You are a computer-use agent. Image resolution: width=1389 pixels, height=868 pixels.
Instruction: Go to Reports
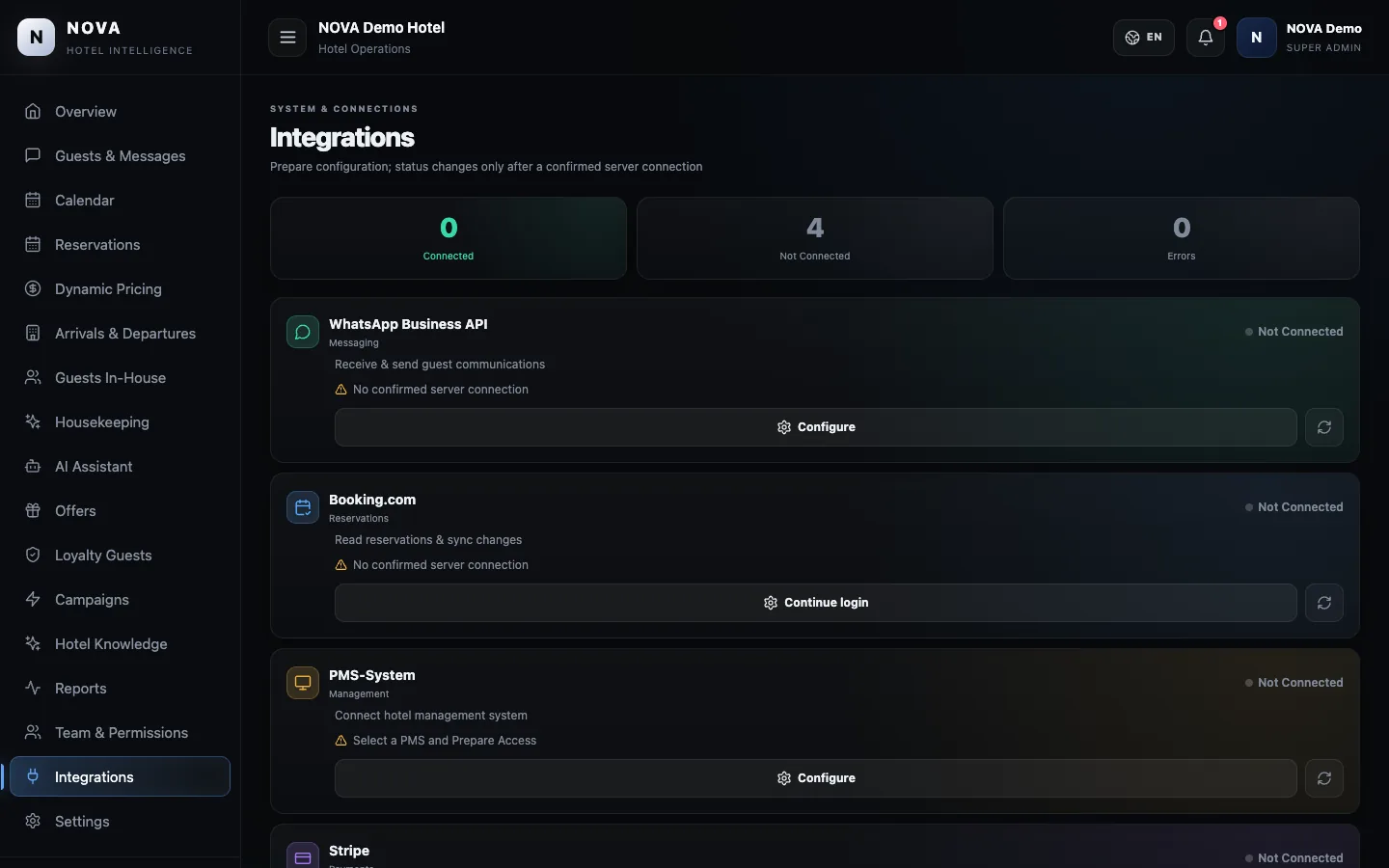click(x=120, y=689)
